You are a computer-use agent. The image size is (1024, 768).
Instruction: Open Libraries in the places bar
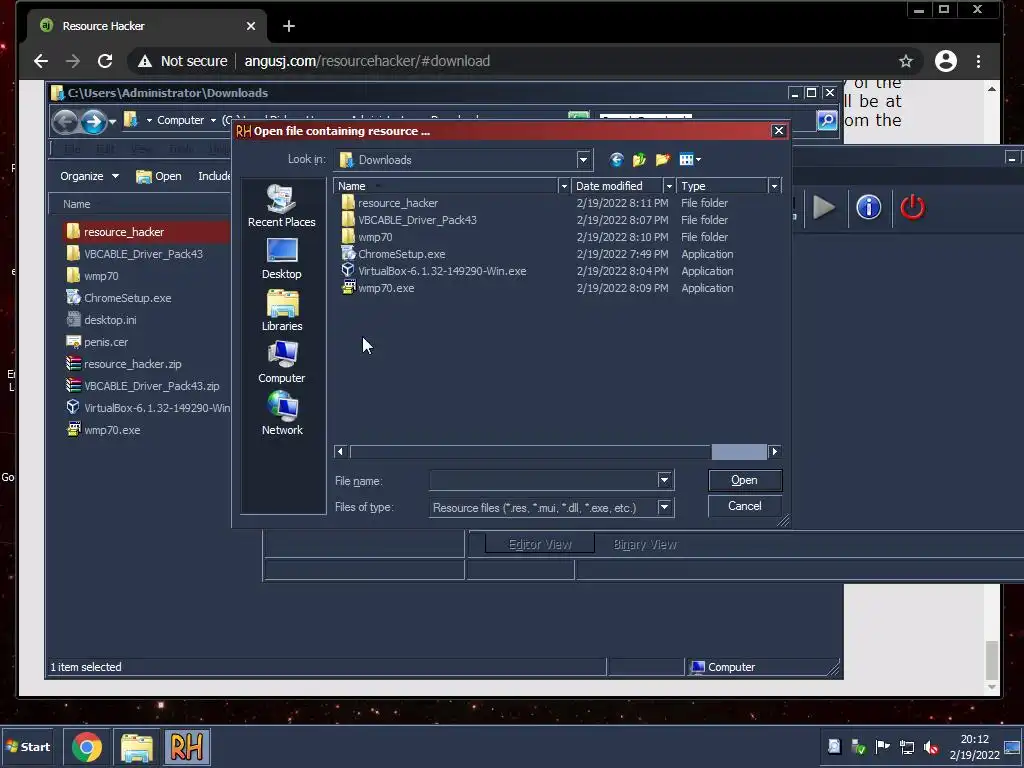pos(281,311)
